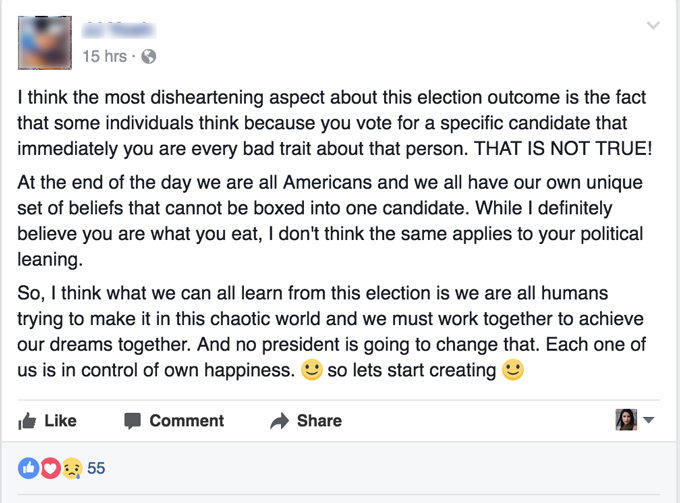Click the Share arrow icon
This screenshot has height=503, width=680.
(280, 421)
